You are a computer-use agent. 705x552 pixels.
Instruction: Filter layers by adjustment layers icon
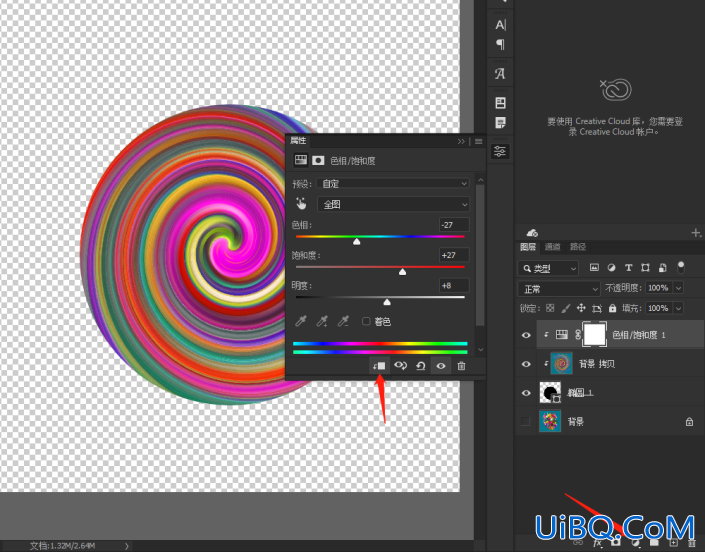click(611, 267)
